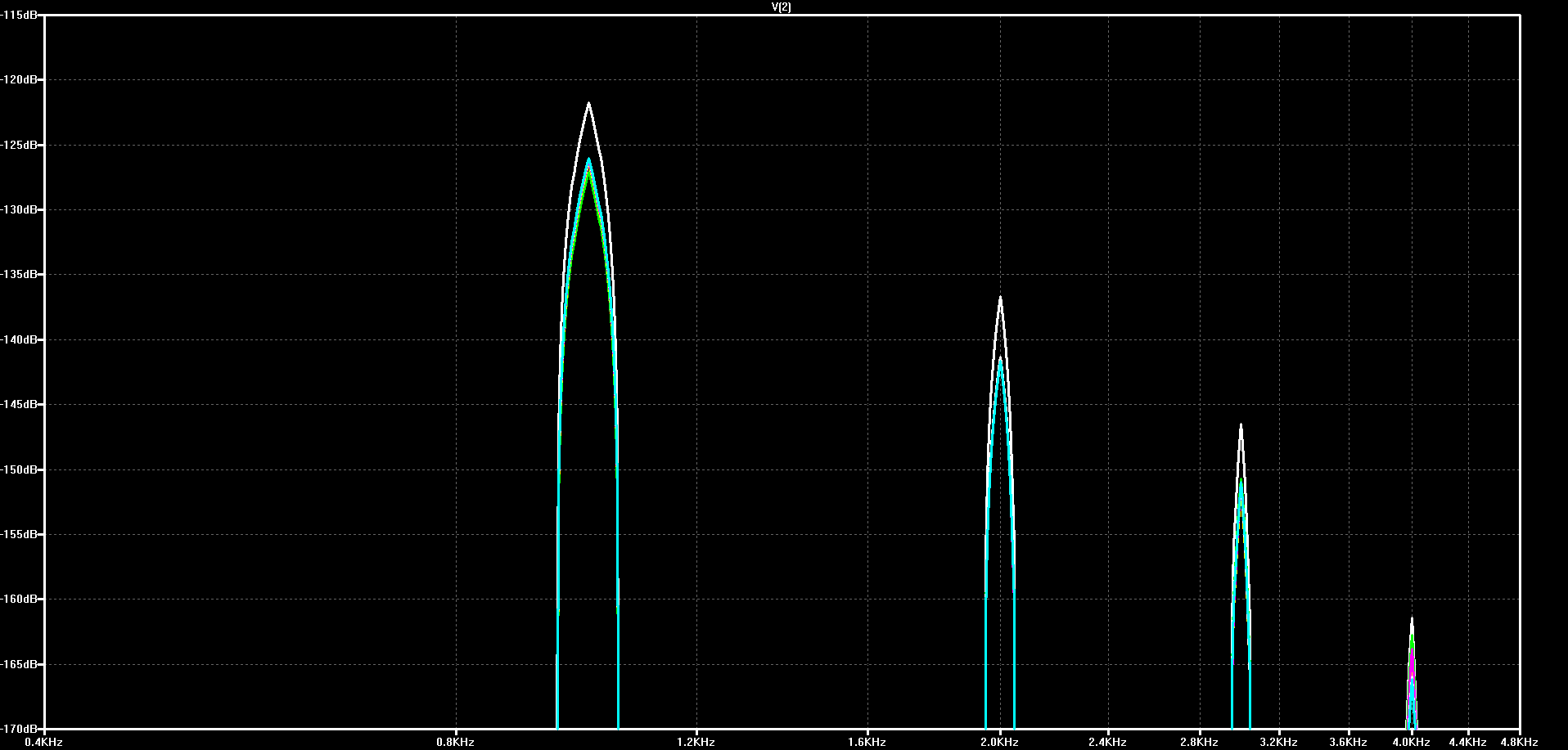The image size is (1568, 750).
Task: Click the -145dB axis label
Action: click(x=19, y=404)
